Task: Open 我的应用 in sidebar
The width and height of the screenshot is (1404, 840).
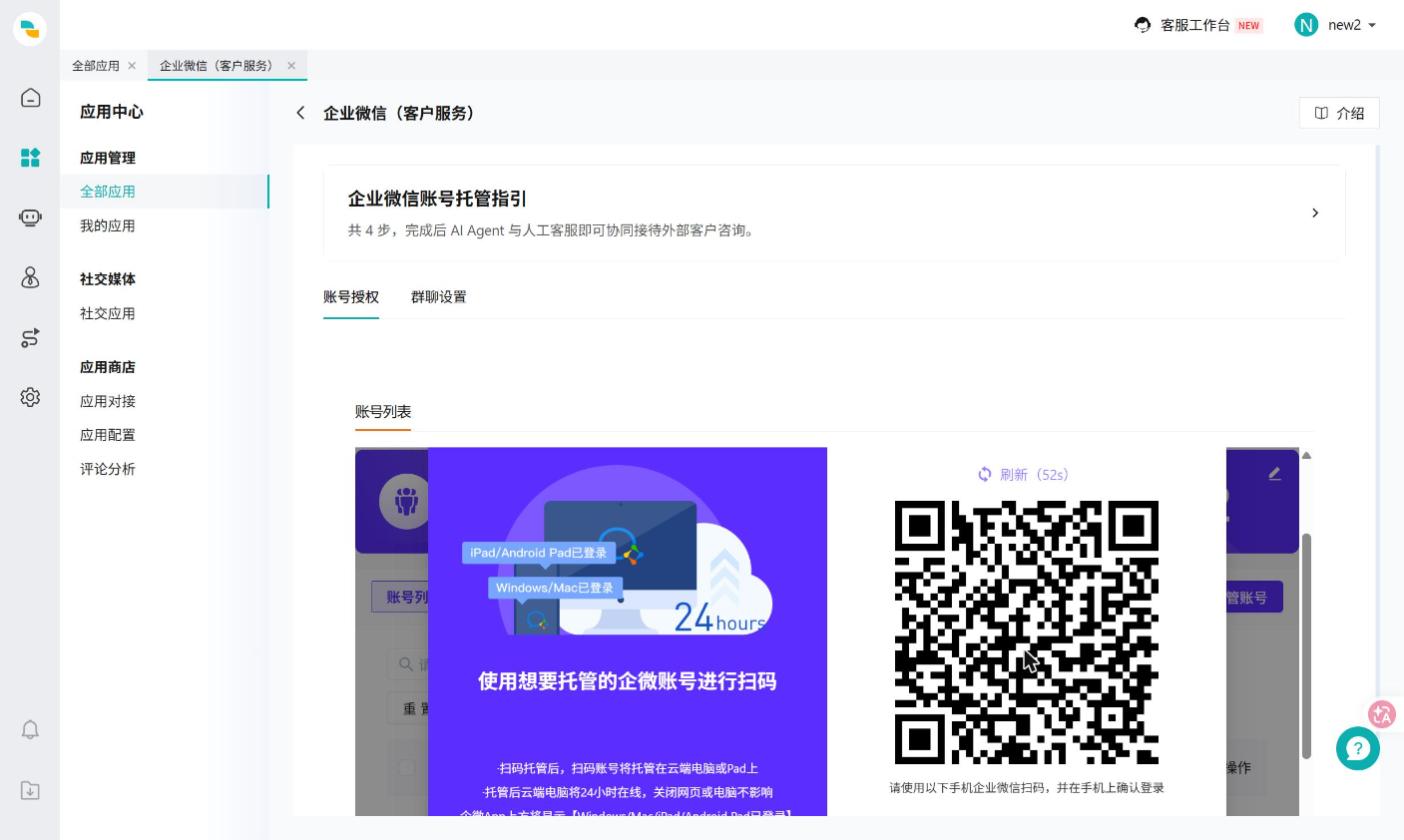Action: [108, 226]
